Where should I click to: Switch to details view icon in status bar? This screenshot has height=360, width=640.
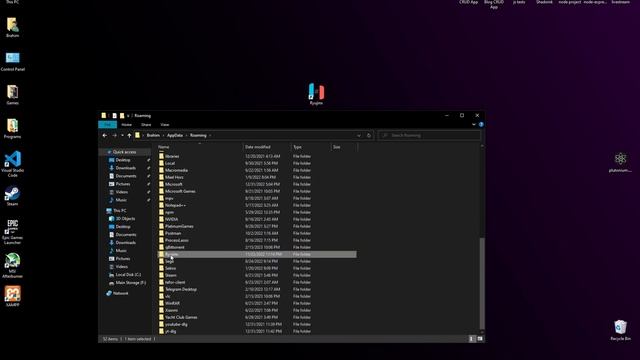click(x=472, y=339)
